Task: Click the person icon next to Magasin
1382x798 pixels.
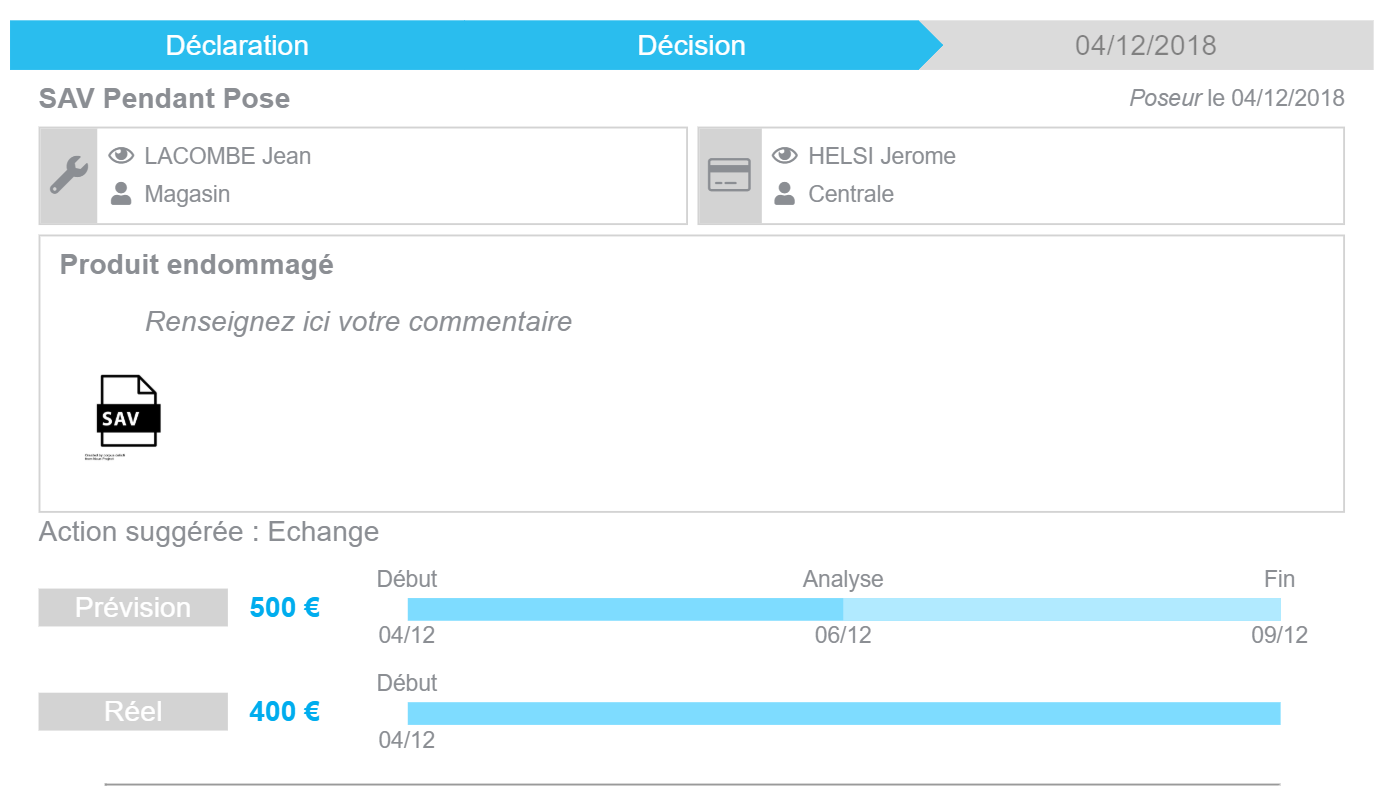Action: pyautogui.click(x=121, y=194)
